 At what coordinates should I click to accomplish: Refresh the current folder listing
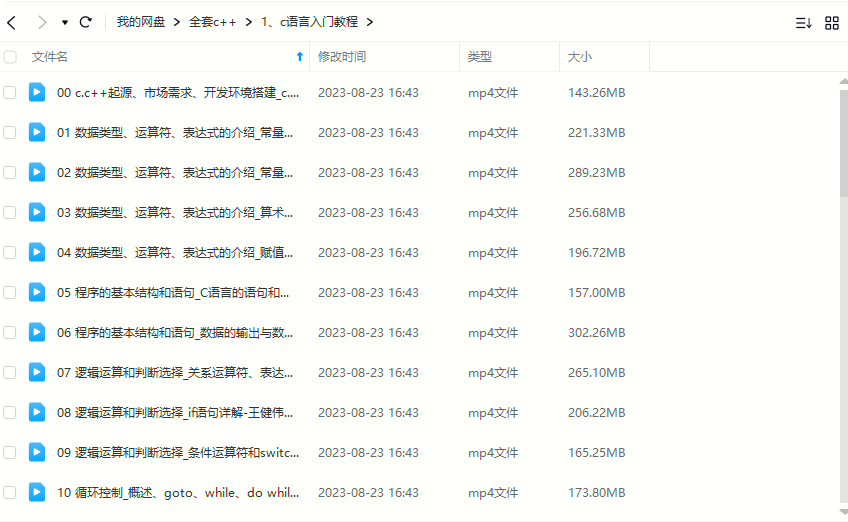click(86, 22)
